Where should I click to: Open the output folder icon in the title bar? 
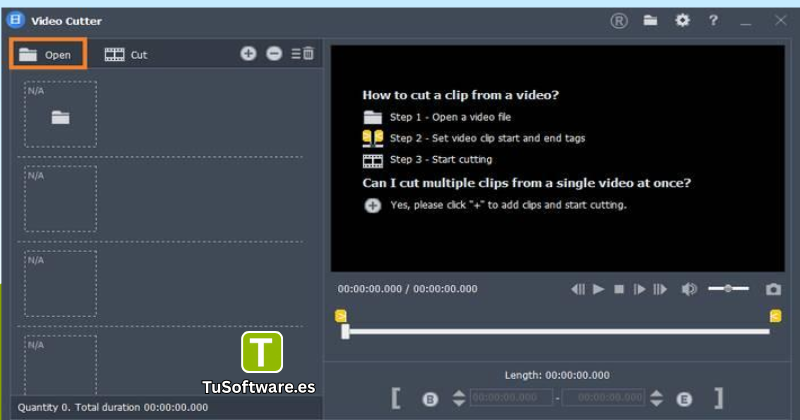pyautogui.click(x=650, y=20)
